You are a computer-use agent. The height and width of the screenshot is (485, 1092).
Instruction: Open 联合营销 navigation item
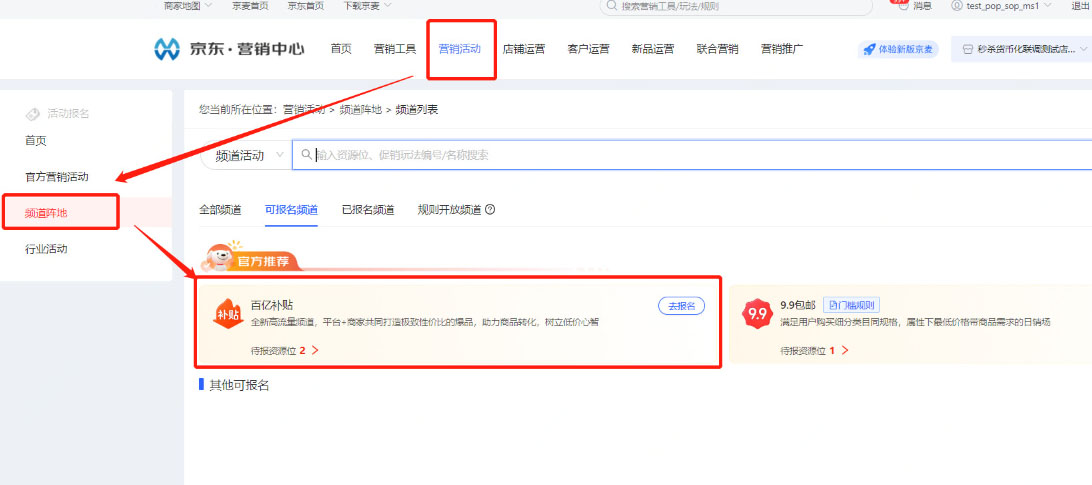coord(717,49)
